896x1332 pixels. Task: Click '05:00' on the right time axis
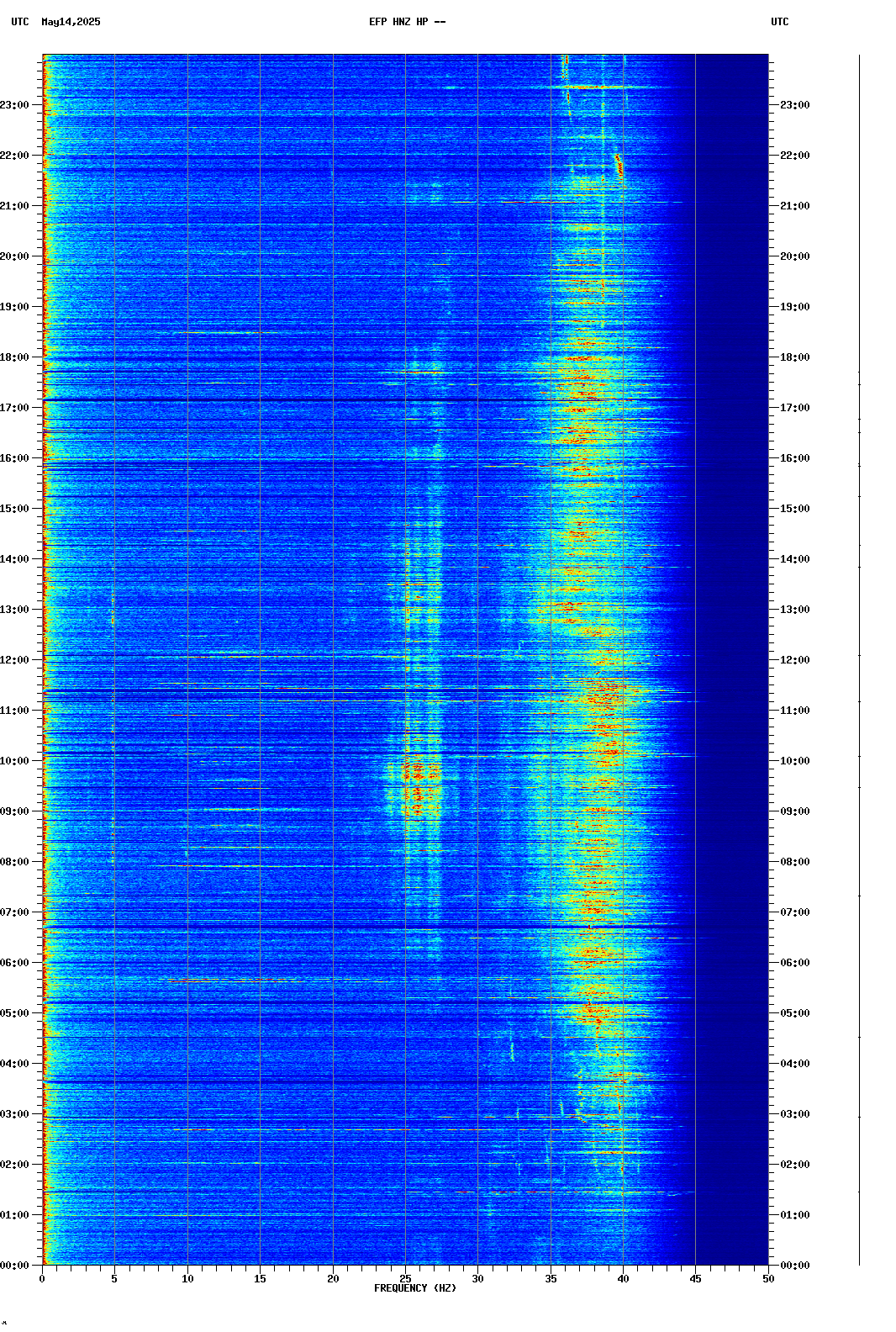(x=795, y=1013)
